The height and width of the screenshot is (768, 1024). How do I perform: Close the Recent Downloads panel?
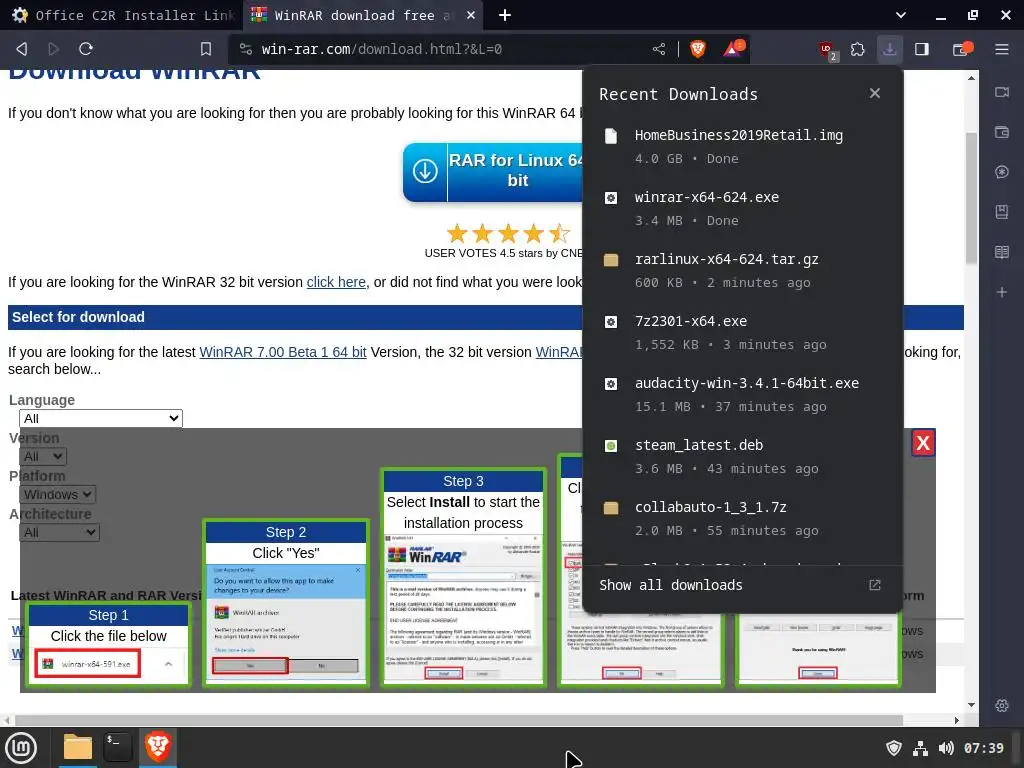[x=874, y=93]
